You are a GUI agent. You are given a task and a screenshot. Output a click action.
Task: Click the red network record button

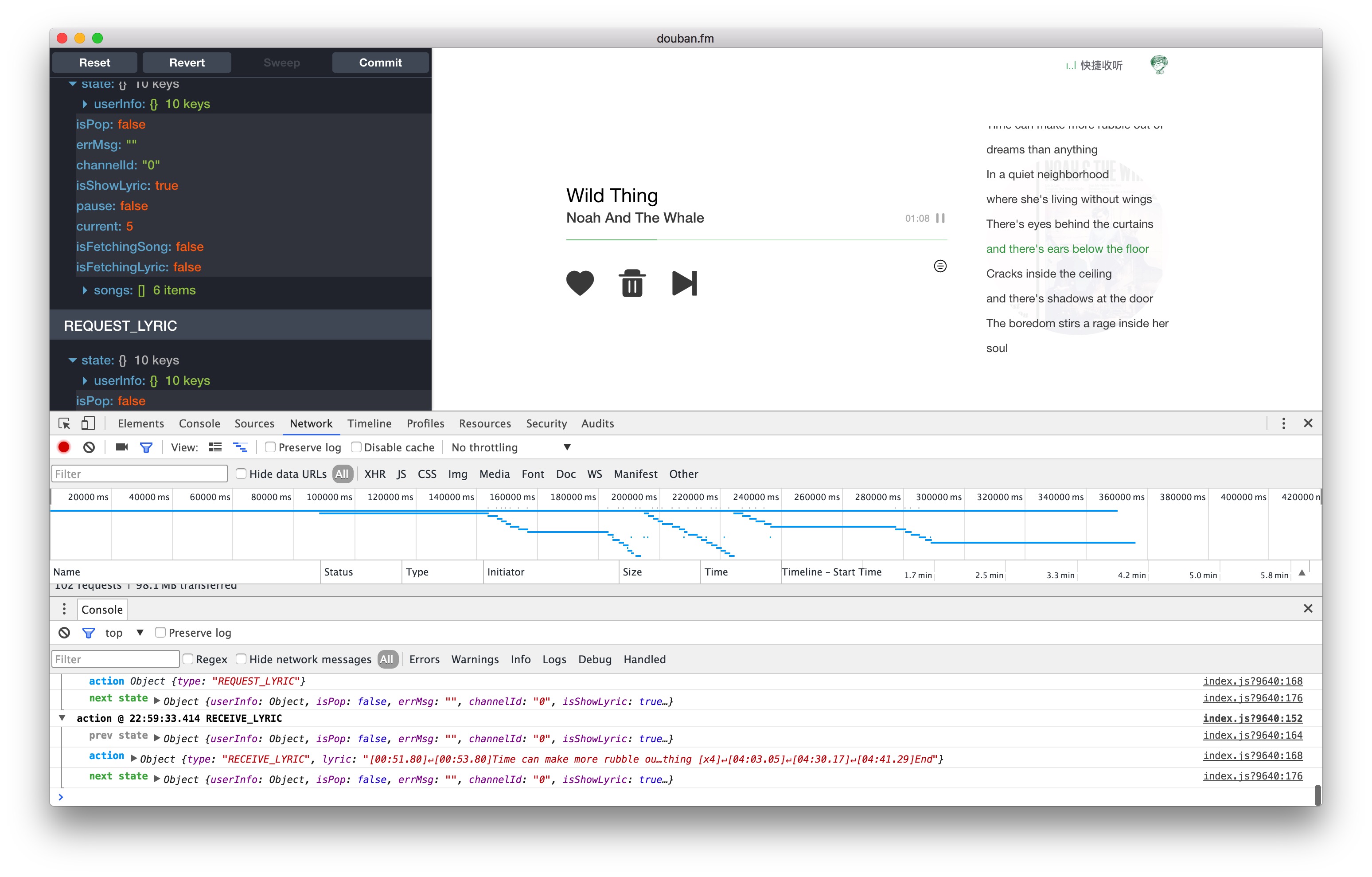coord(64,448)
